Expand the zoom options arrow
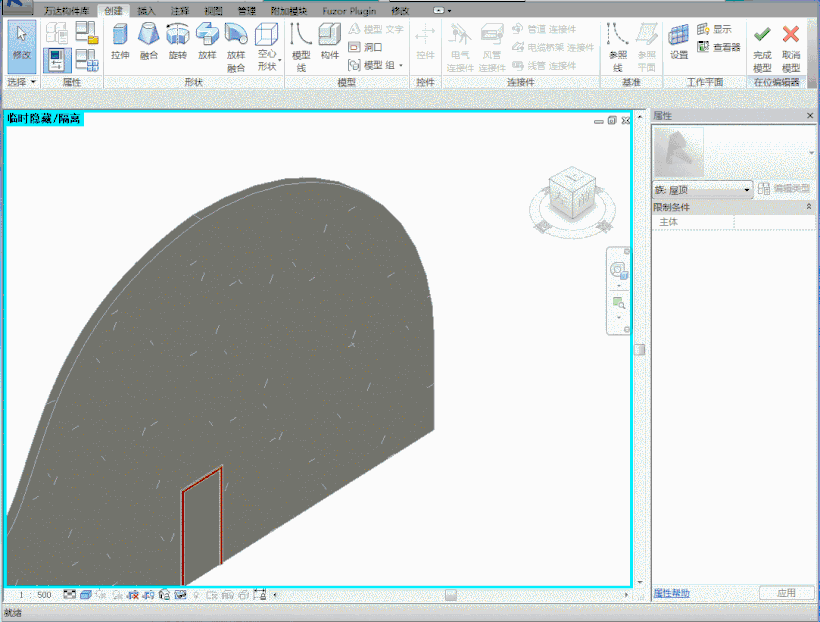Image resolution: width=820 pixels, height=622 pixels. click(619, 318)
